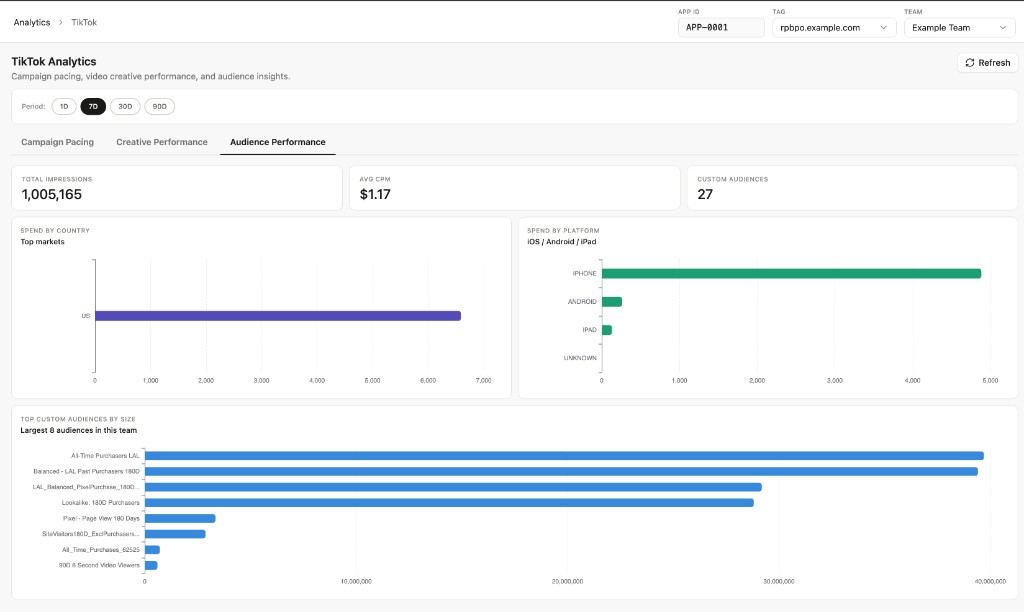This screenshot has height=612, width=1024.
Task: Click the IPHONE platform bar
Action: pos(792,274)
